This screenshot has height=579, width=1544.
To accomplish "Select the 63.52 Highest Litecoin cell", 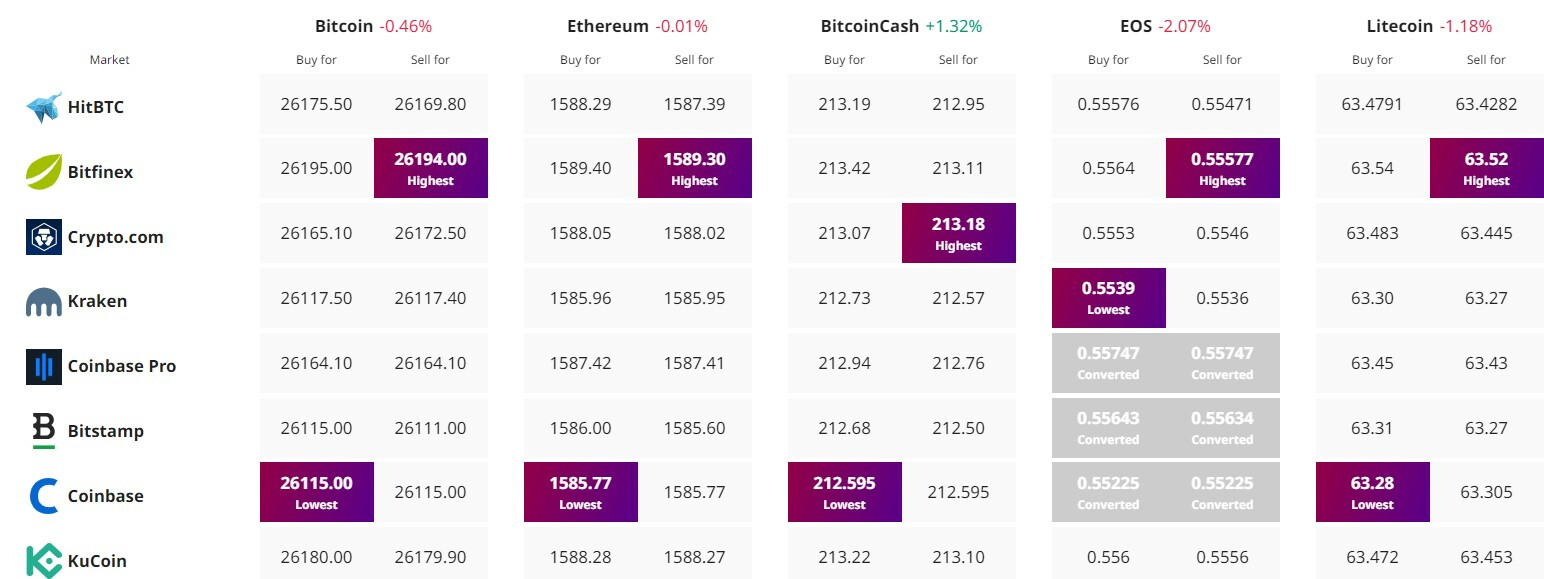I will pyautogui.click(x=1486, y=168).
